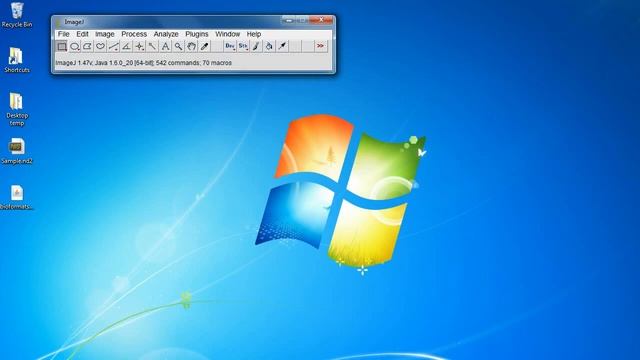Select the Shortcuts desktop folder
The width and height of the screenshot is (640, 360).
17,60
